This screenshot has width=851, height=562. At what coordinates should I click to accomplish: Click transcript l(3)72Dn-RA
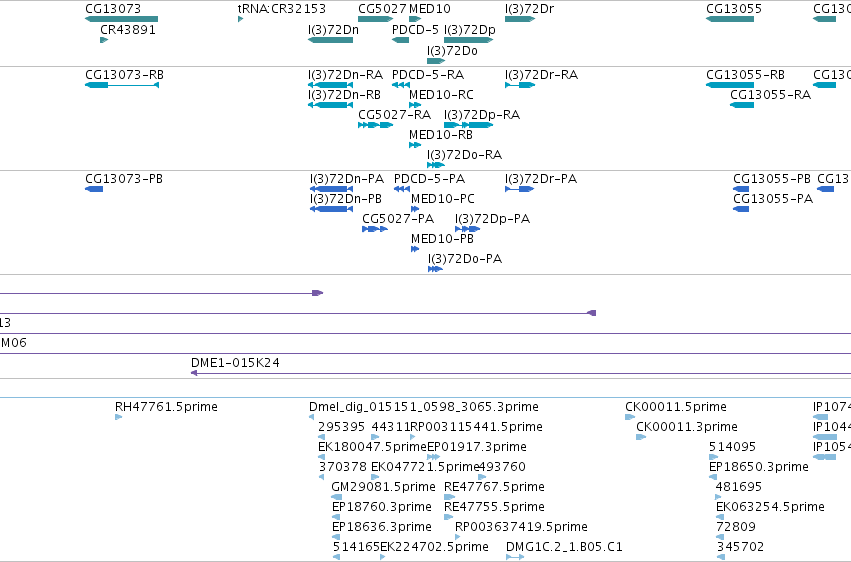coord(330,85)
